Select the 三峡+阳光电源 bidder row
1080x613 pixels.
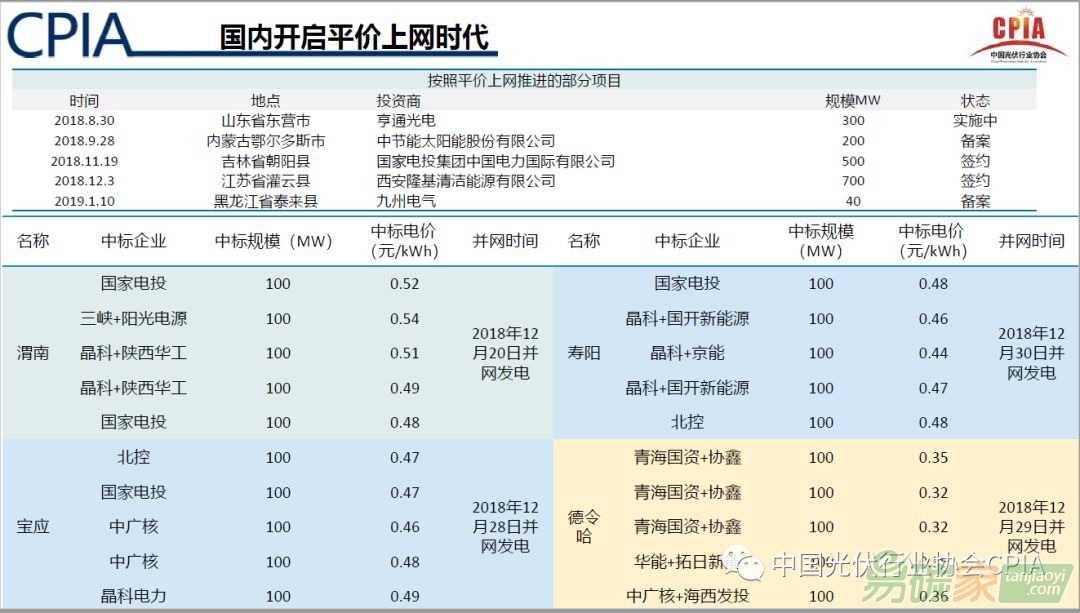click(x=133, y=319)
